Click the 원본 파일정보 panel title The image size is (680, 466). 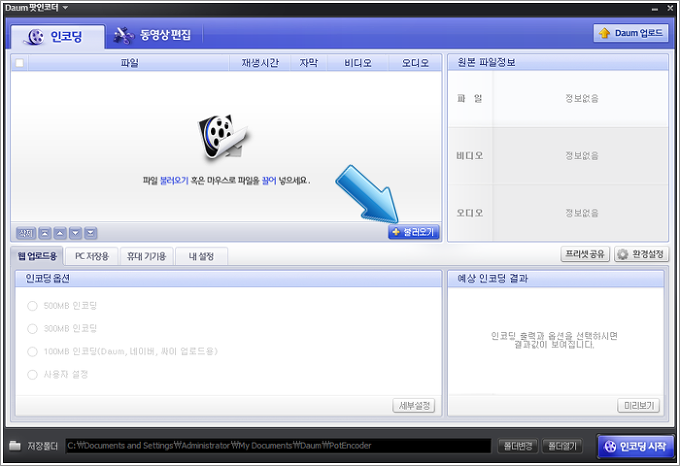pos(486,63)
